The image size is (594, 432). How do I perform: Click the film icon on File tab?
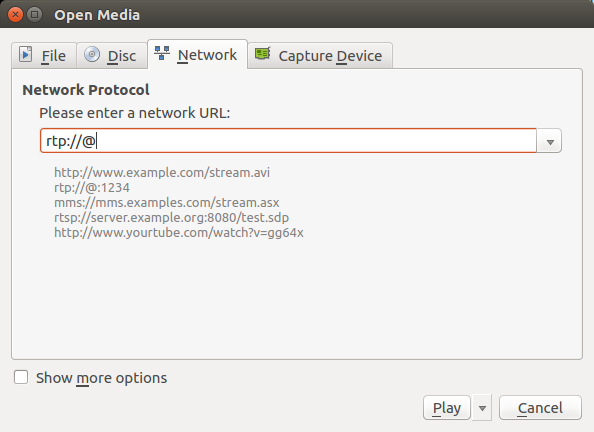pyautogui.click(x=26, y=54)
